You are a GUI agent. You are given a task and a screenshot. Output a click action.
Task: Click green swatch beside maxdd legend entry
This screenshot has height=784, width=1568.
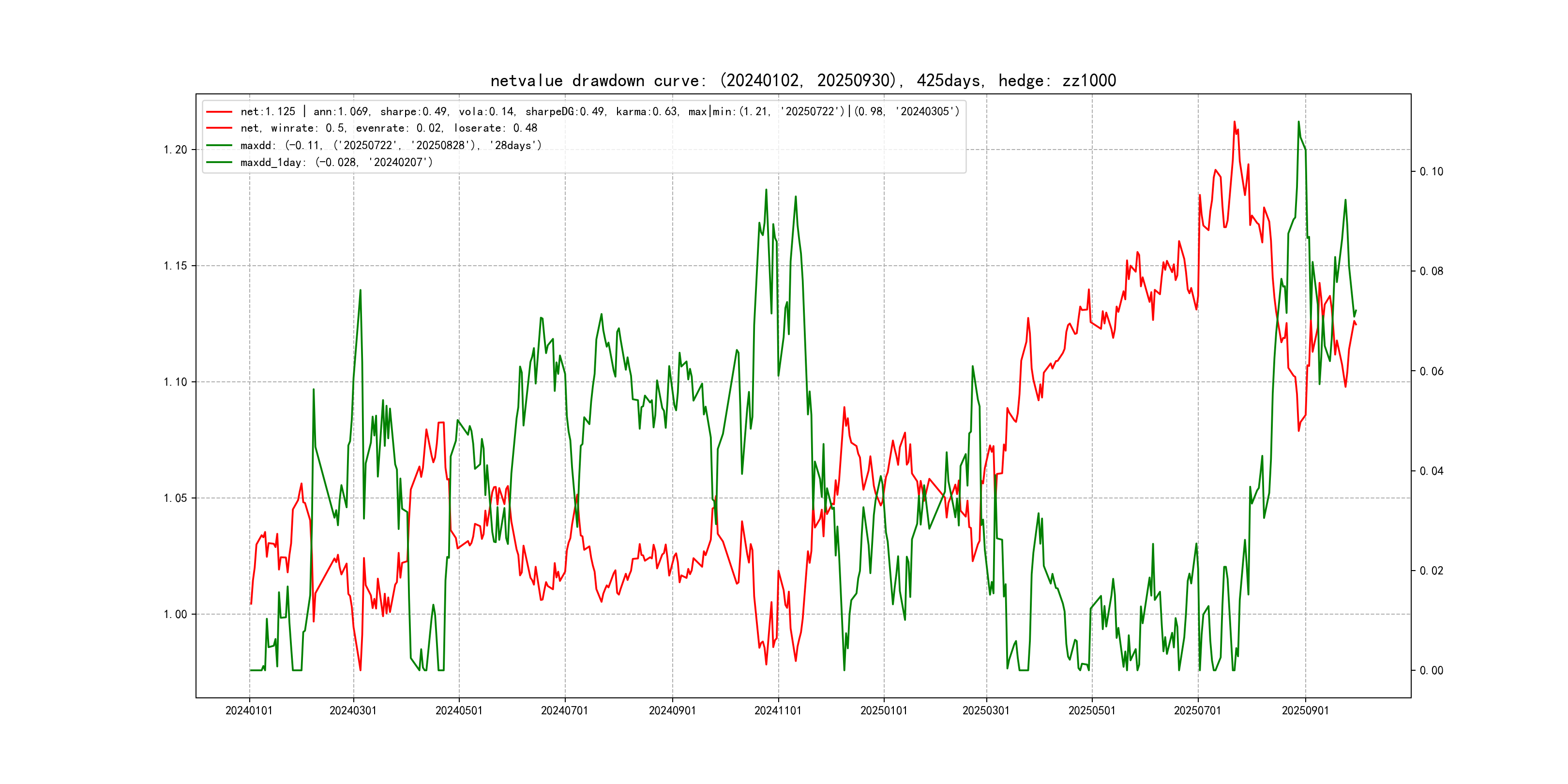point(219,145)
